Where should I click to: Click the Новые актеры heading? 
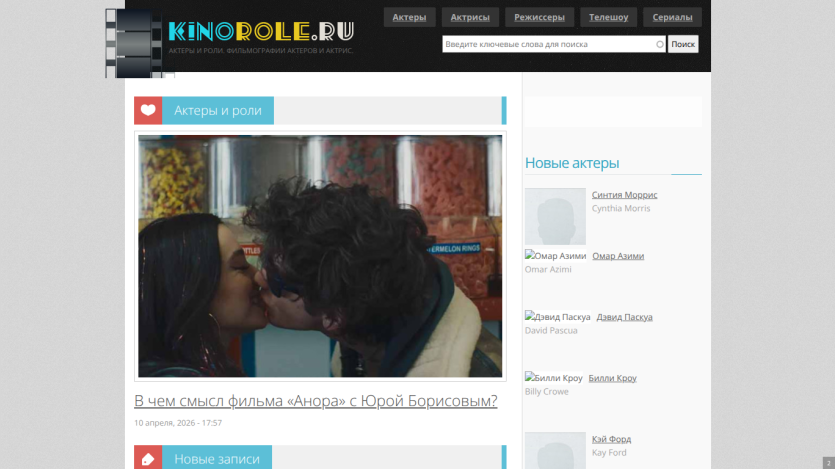coord(572,163)
